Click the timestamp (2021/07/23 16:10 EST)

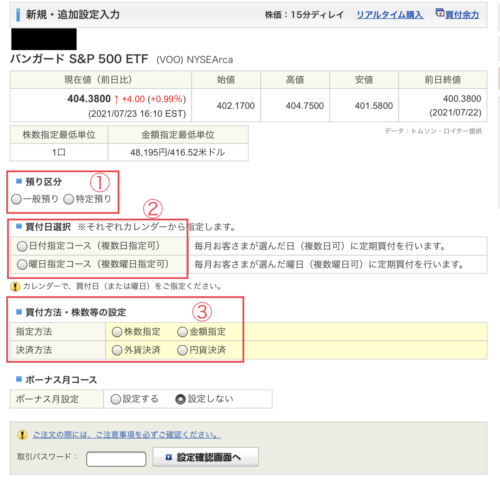(137, 114)
